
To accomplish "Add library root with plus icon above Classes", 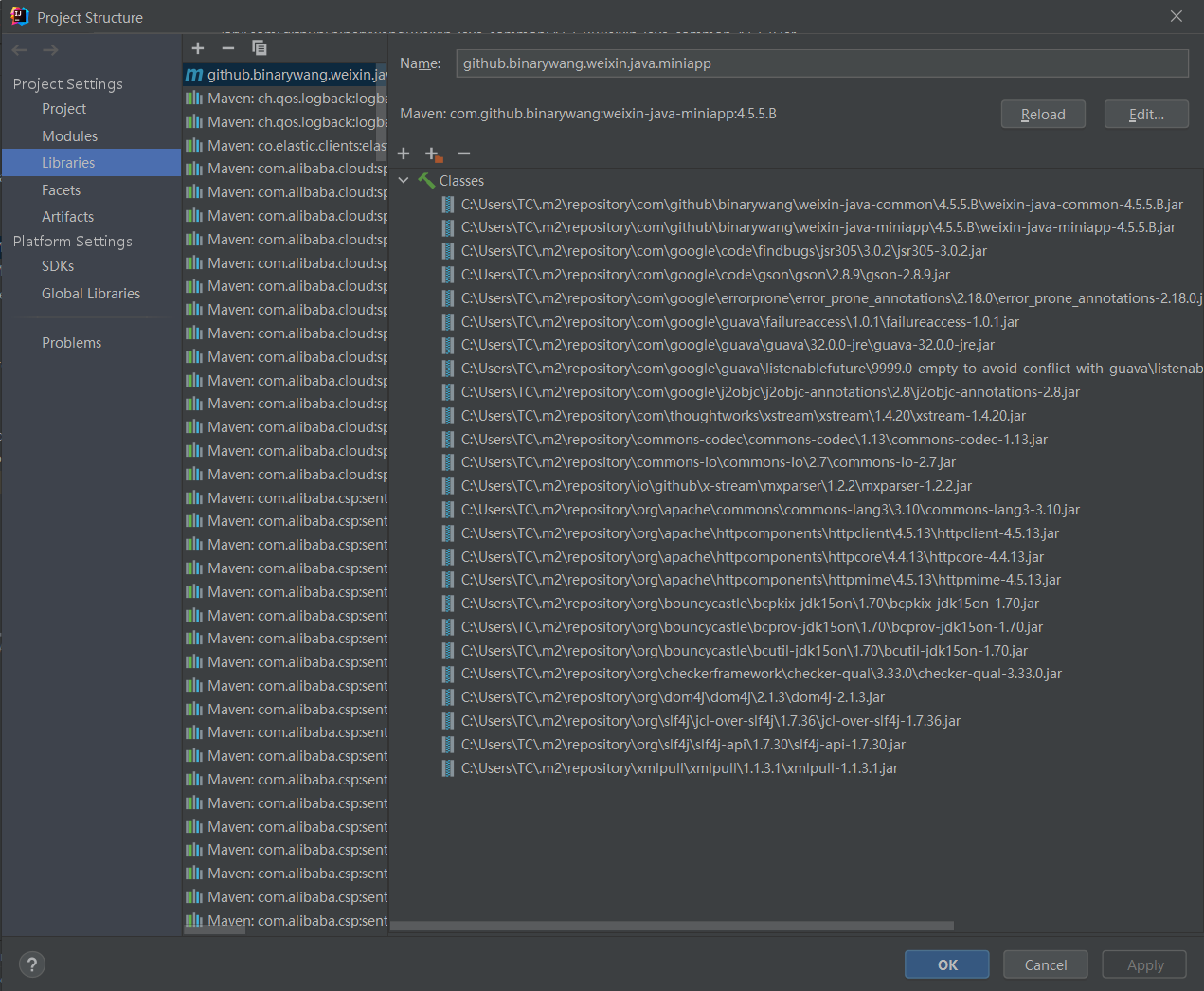I will click(404, 153).
